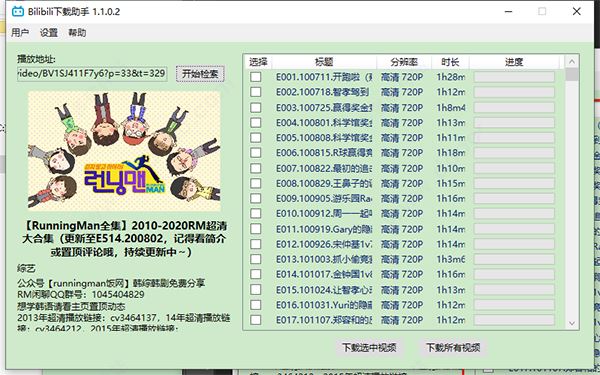Click 高清 720P in the E003.100725 row

click(402, 107)
